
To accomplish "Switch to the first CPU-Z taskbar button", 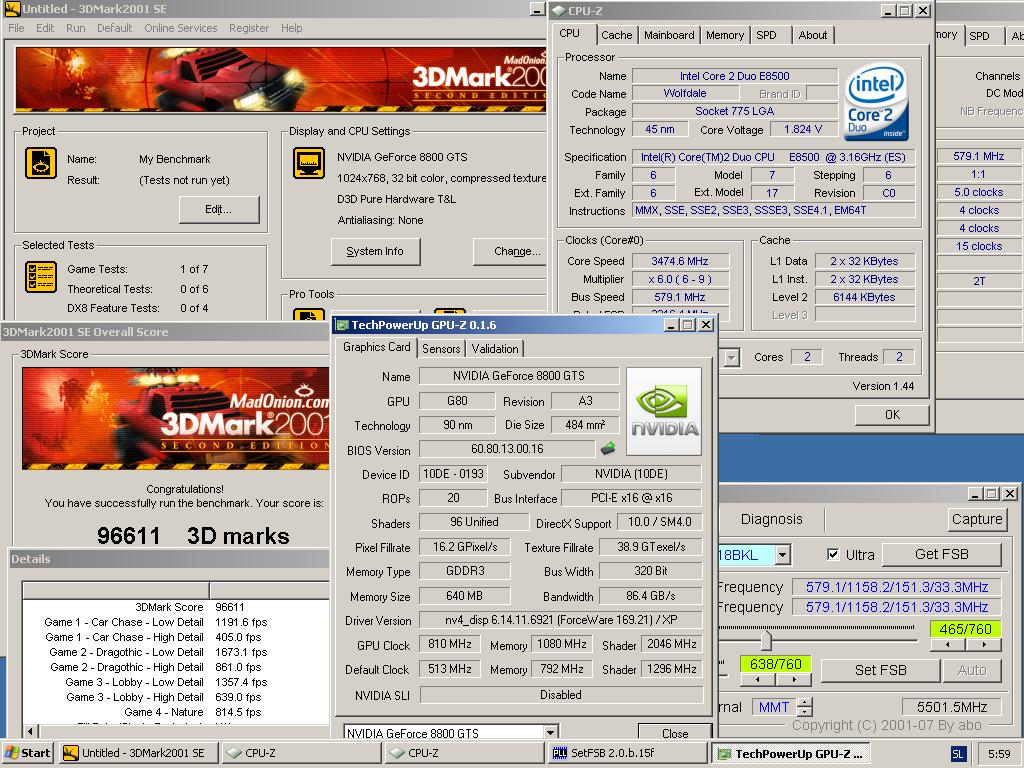I will click(x=300, y=753).
